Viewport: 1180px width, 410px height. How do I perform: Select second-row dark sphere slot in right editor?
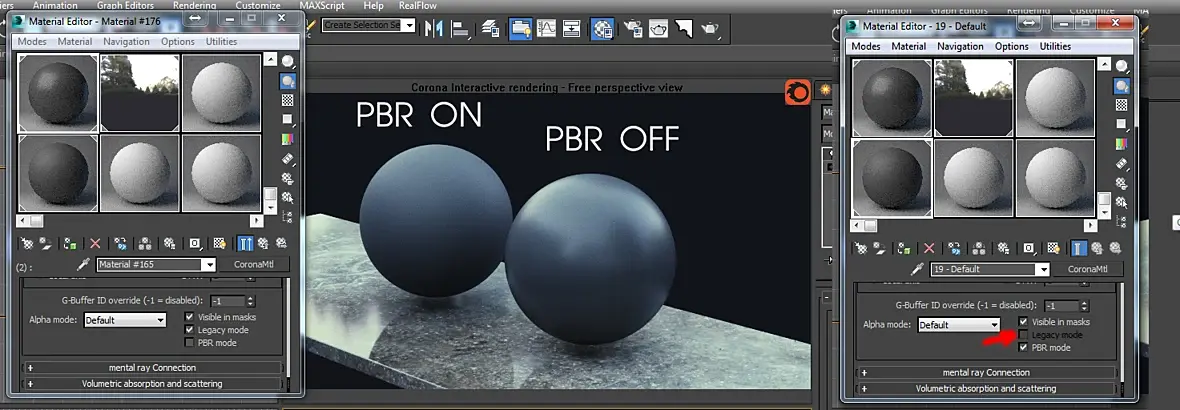coord(892,177)
